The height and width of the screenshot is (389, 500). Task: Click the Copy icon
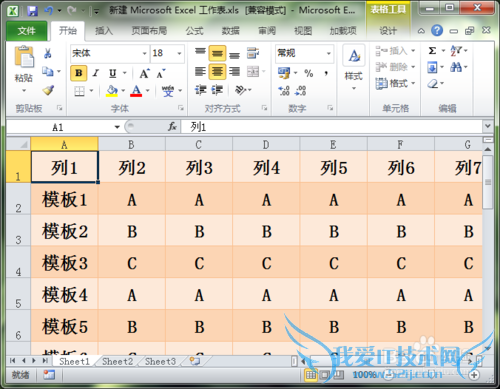(x=47, y=71)
